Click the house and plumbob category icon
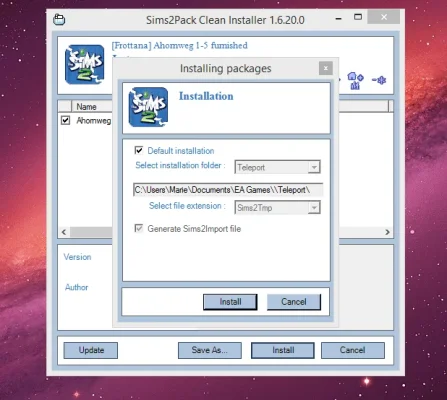Image resolution: width=447 pixels, height=400 pixels. pos(355,81)
